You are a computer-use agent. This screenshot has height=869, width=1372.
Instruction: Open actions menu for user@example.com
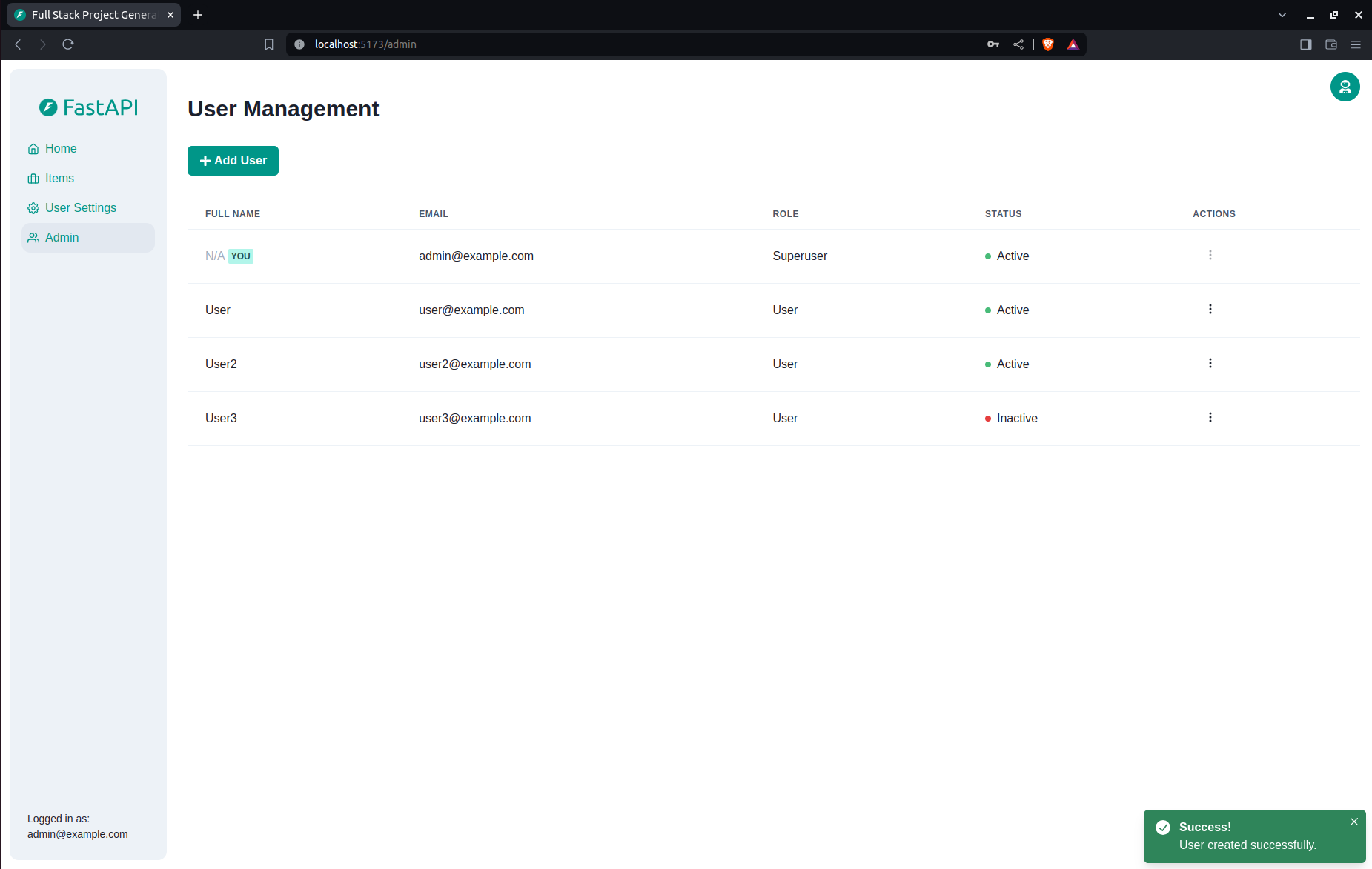[1210, 309]
